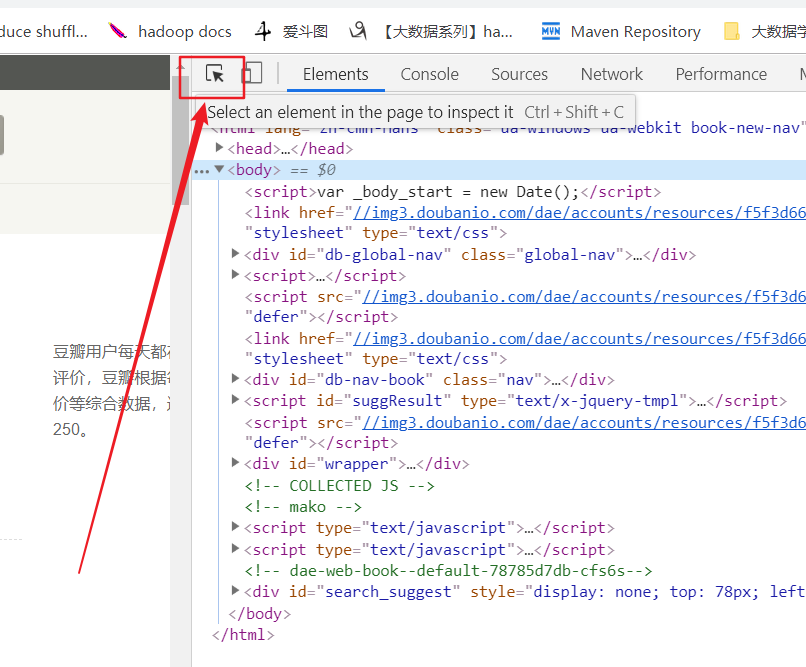Activate the inspect element picker icon
Viewport: 806px width, 667px height.
tap(215, 74)
